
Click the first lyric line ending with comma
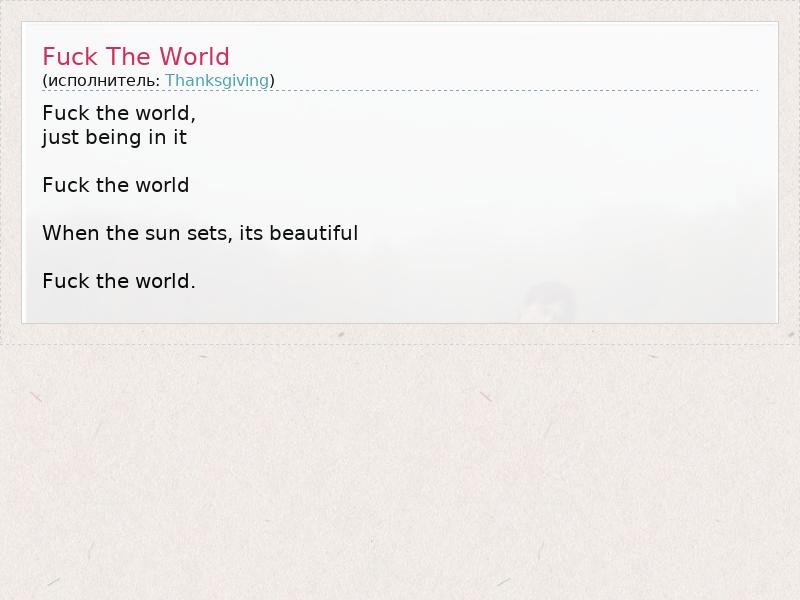pos(119,113)
